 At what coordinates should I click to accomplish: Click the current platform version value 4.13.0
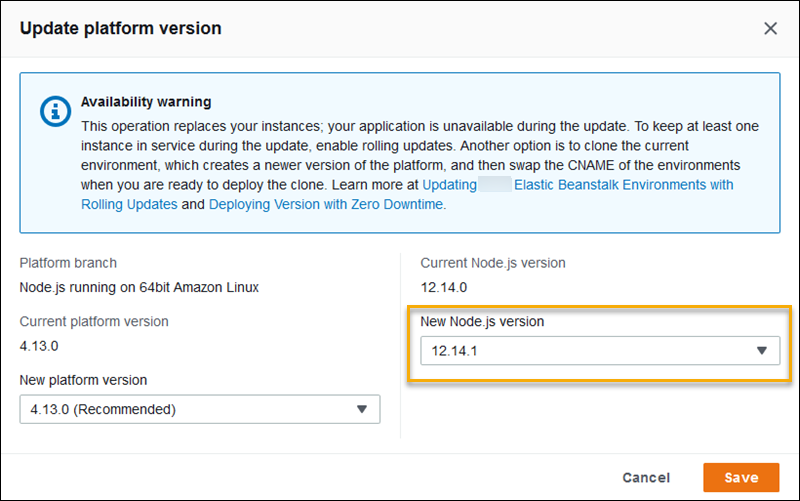coord(40,345)
